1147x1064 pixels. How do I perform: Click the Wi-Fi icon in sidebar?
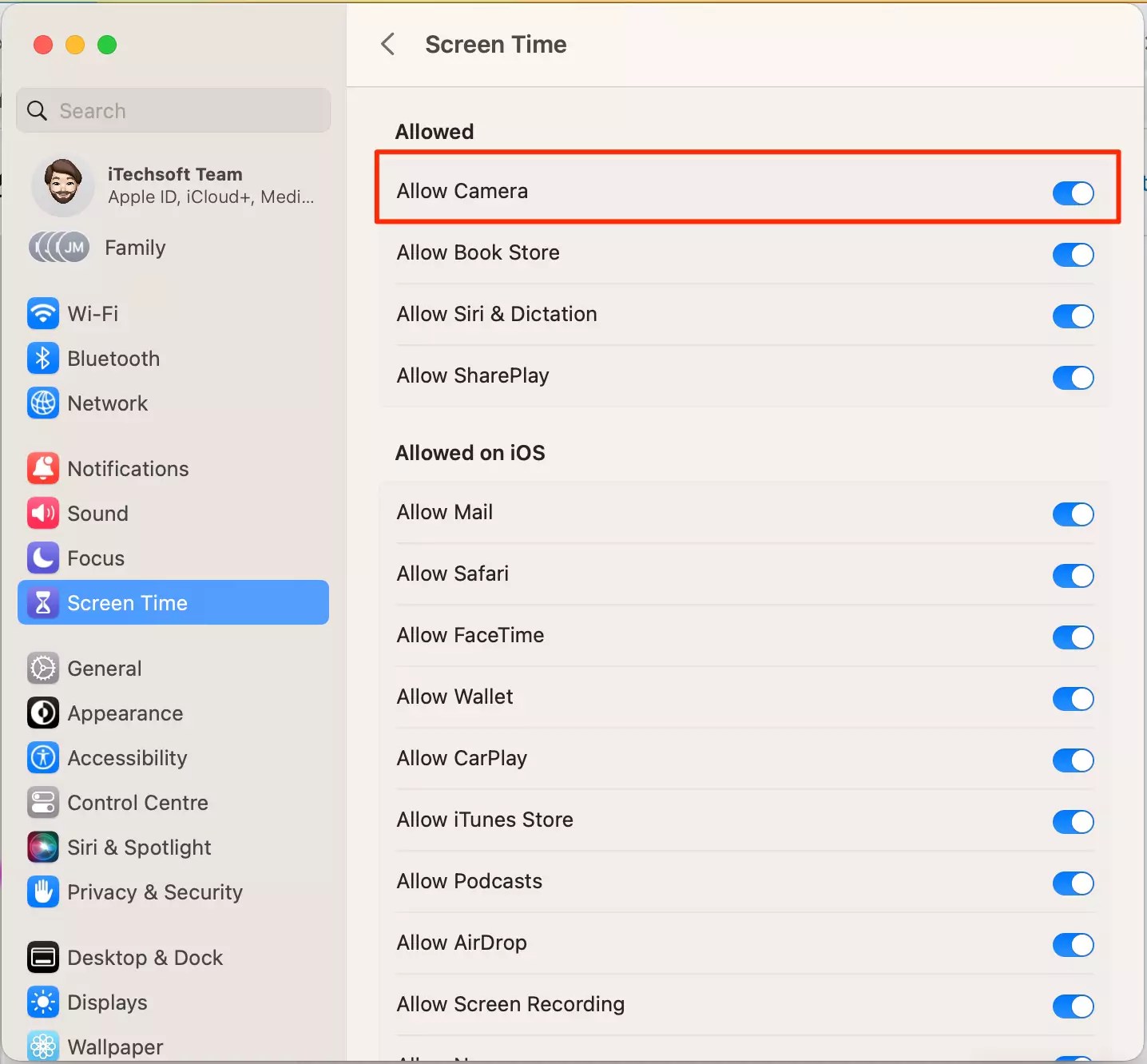[43, 313]
